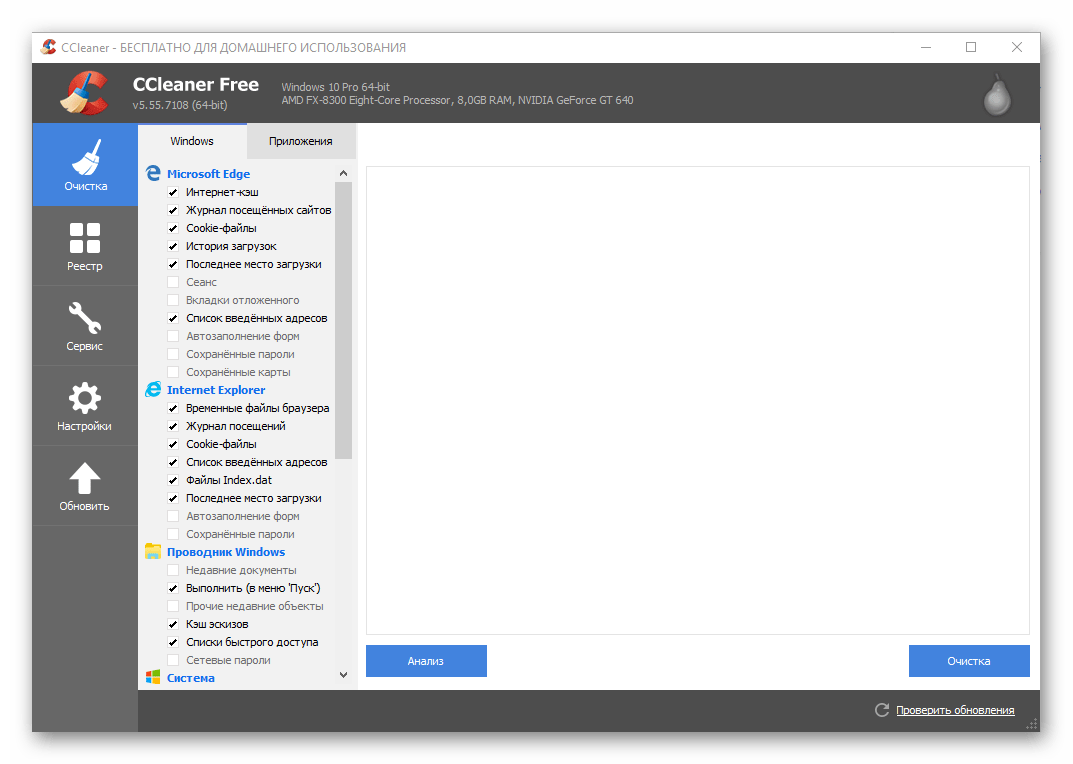Click the CCleaner logo in header

point(84,94)
